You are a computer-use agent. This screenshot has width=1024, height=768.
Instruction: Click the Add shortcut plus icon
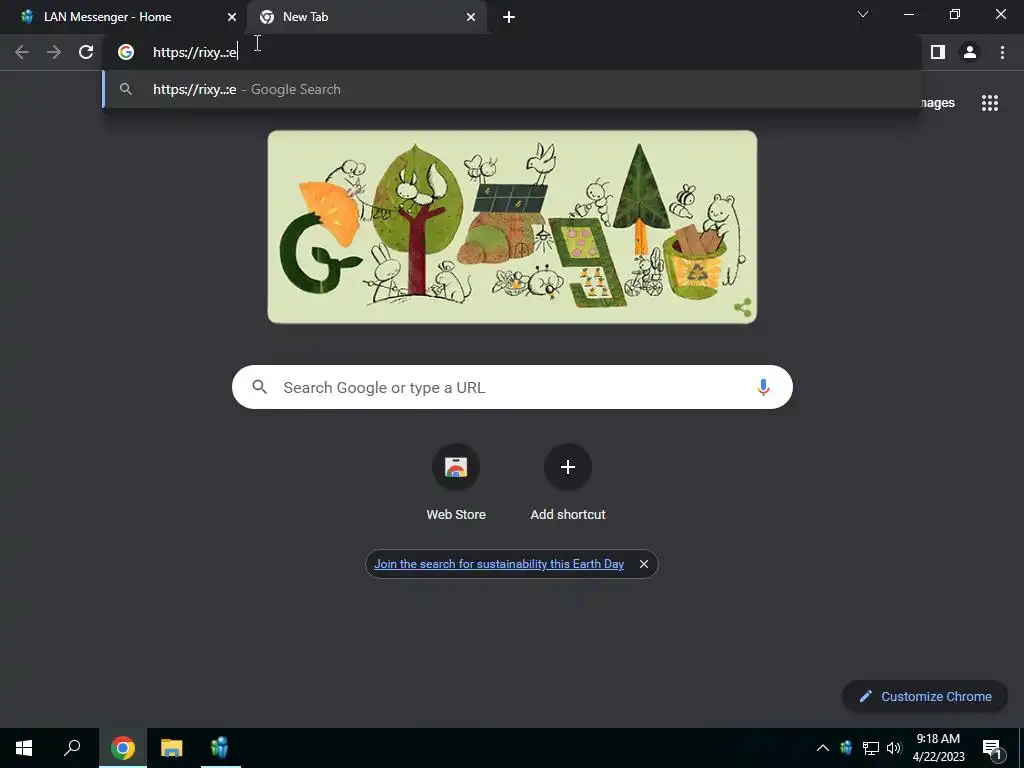[568, 467]
